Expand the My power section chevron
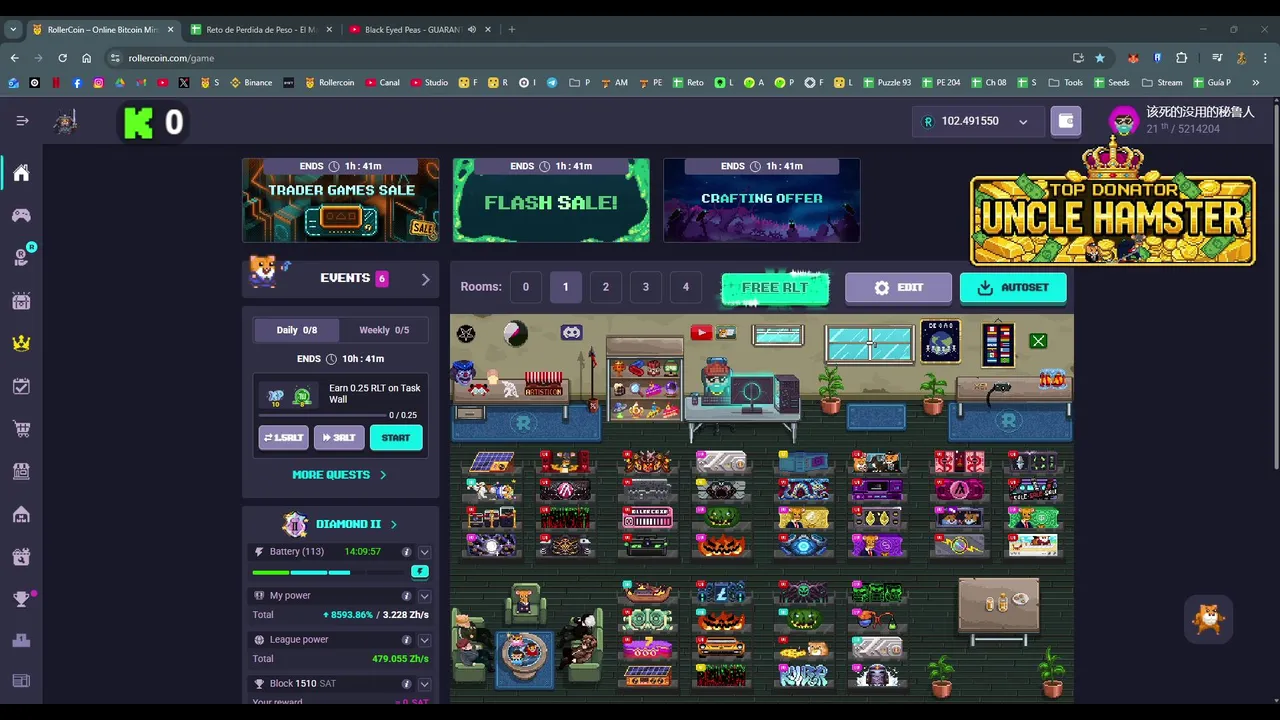The image size is (1280, 720). pos(424,596)
